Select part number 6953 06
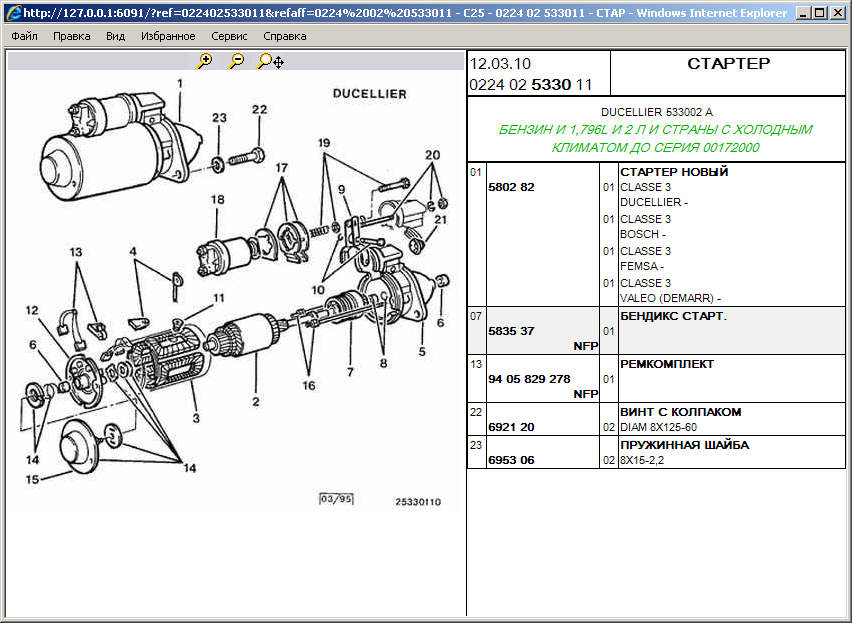Screen dimensions: 852x623 tap(511, 460)
